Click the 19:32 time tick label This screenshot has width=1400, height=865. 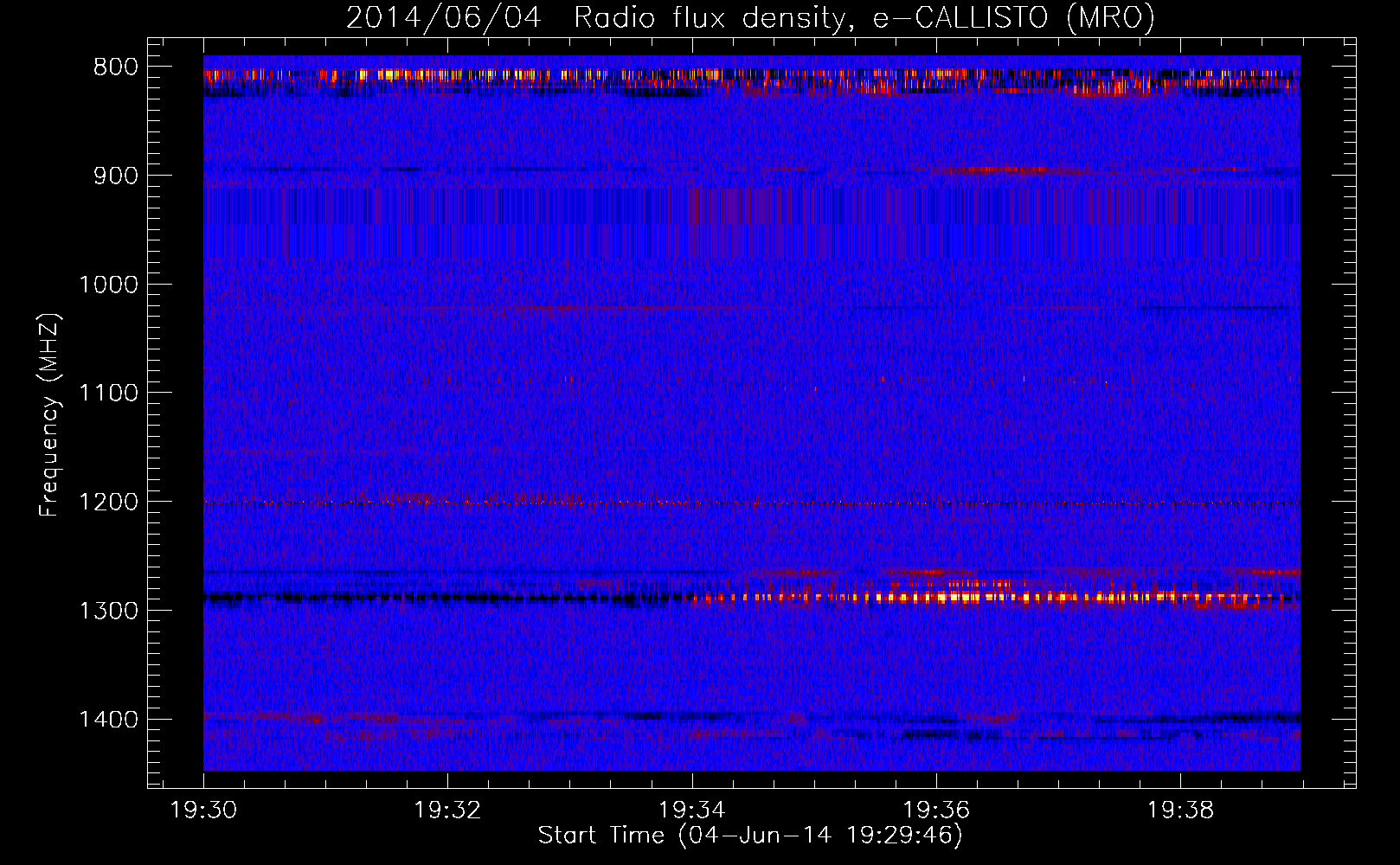click(447, 811)
